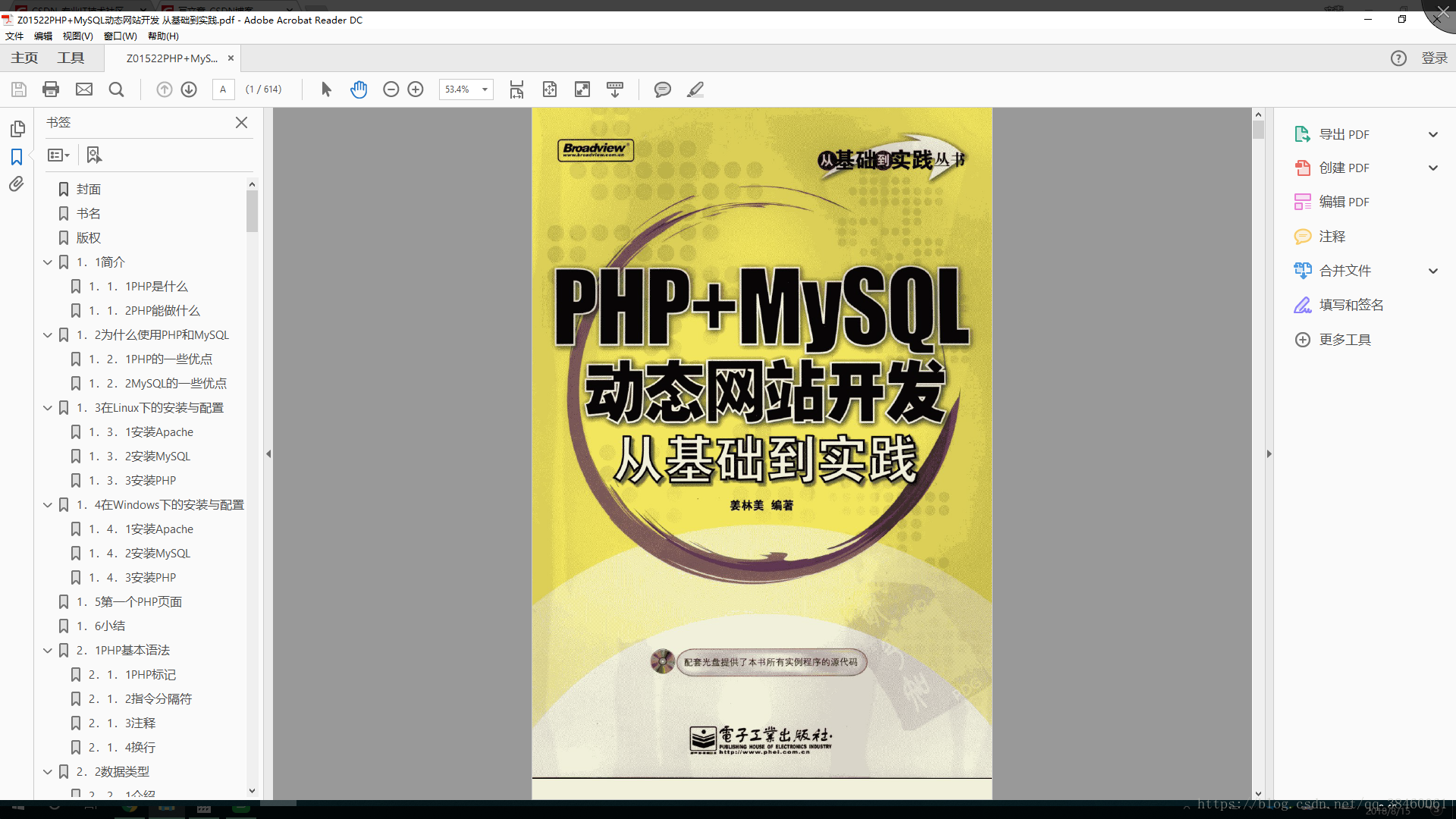This screenshot has height=819, width=1456.
Task: Click the 登录 link
Action: click(1435, 58)
